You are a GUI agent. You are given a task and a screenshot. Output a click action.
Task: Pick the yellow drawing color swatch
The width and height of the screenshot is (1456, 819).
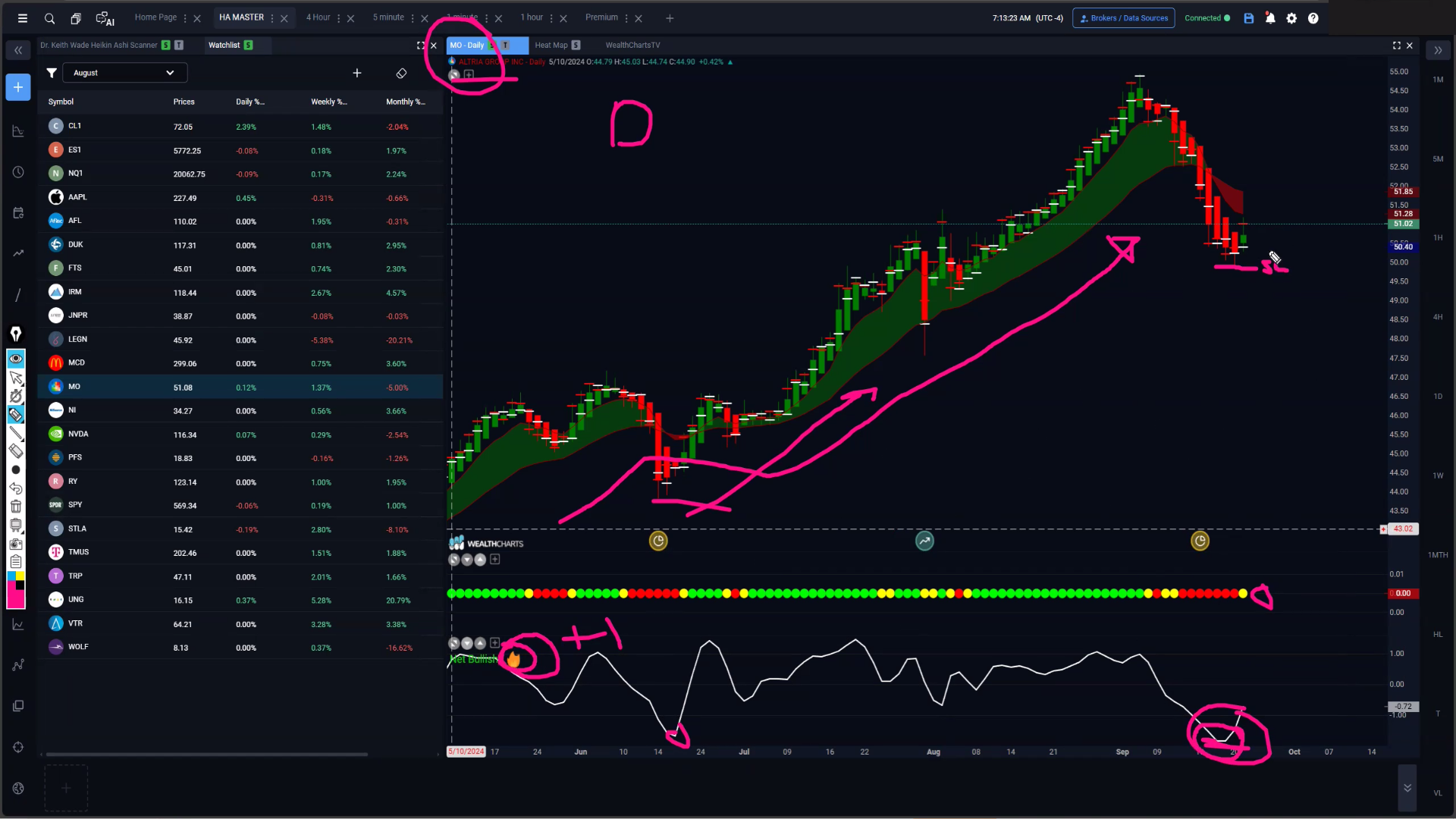click(x=20, y=576)
